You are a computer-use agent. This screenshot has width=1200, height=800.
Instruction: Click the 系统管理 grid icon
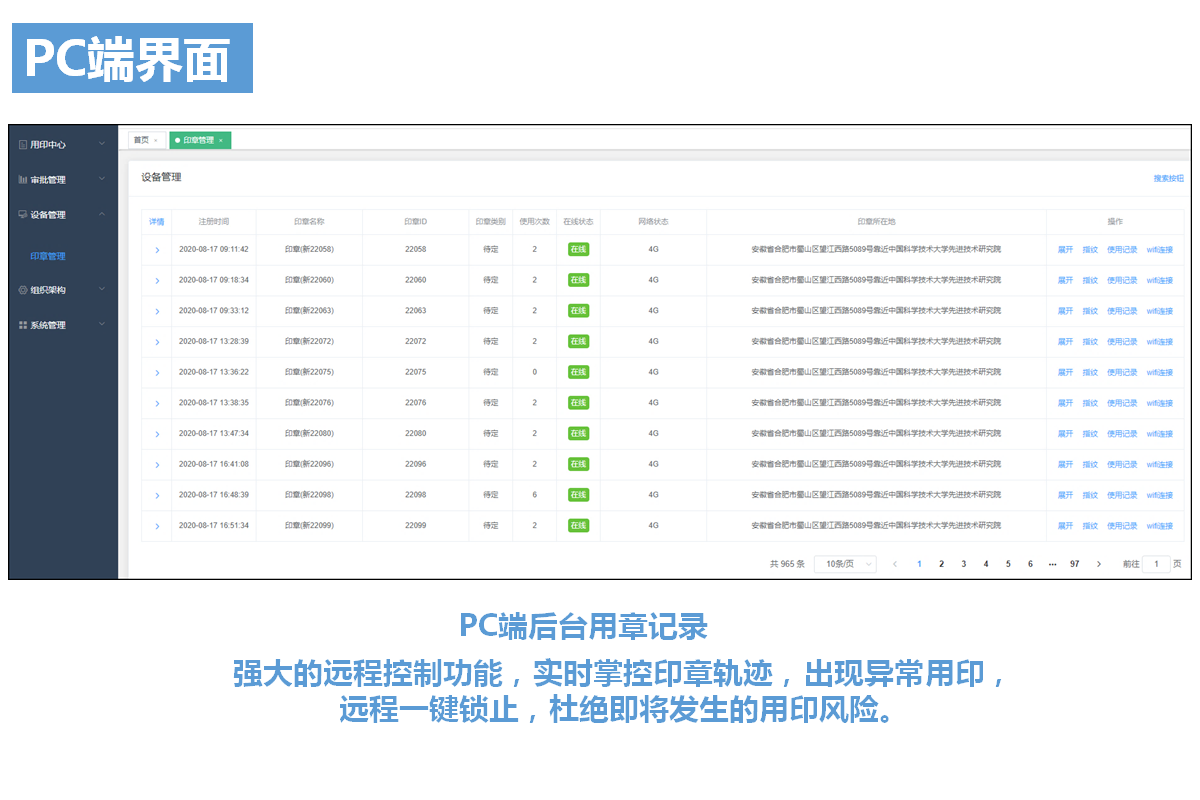pyautogui.click(x=23, y=325)
